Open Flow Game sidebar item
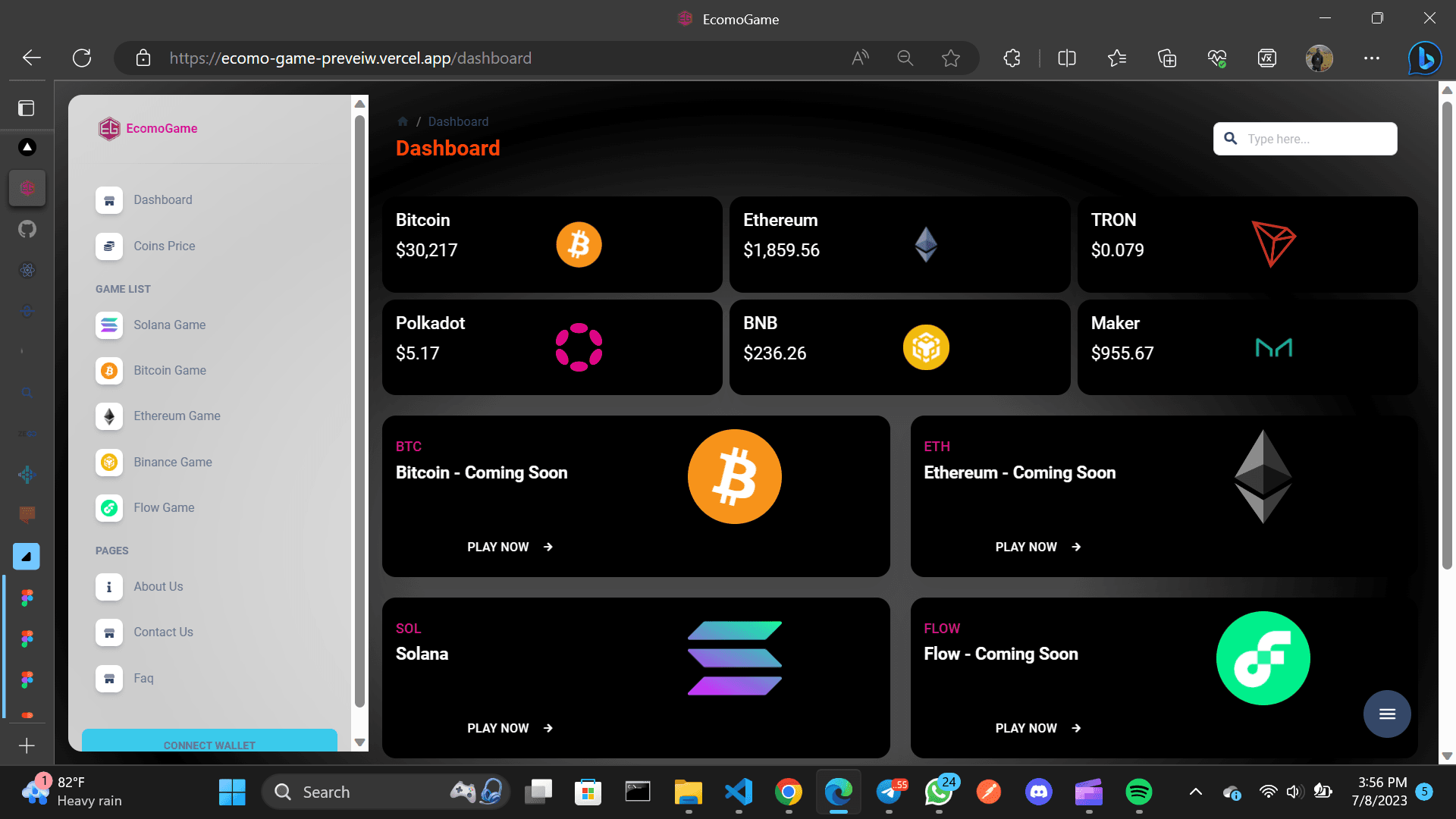 164,507
